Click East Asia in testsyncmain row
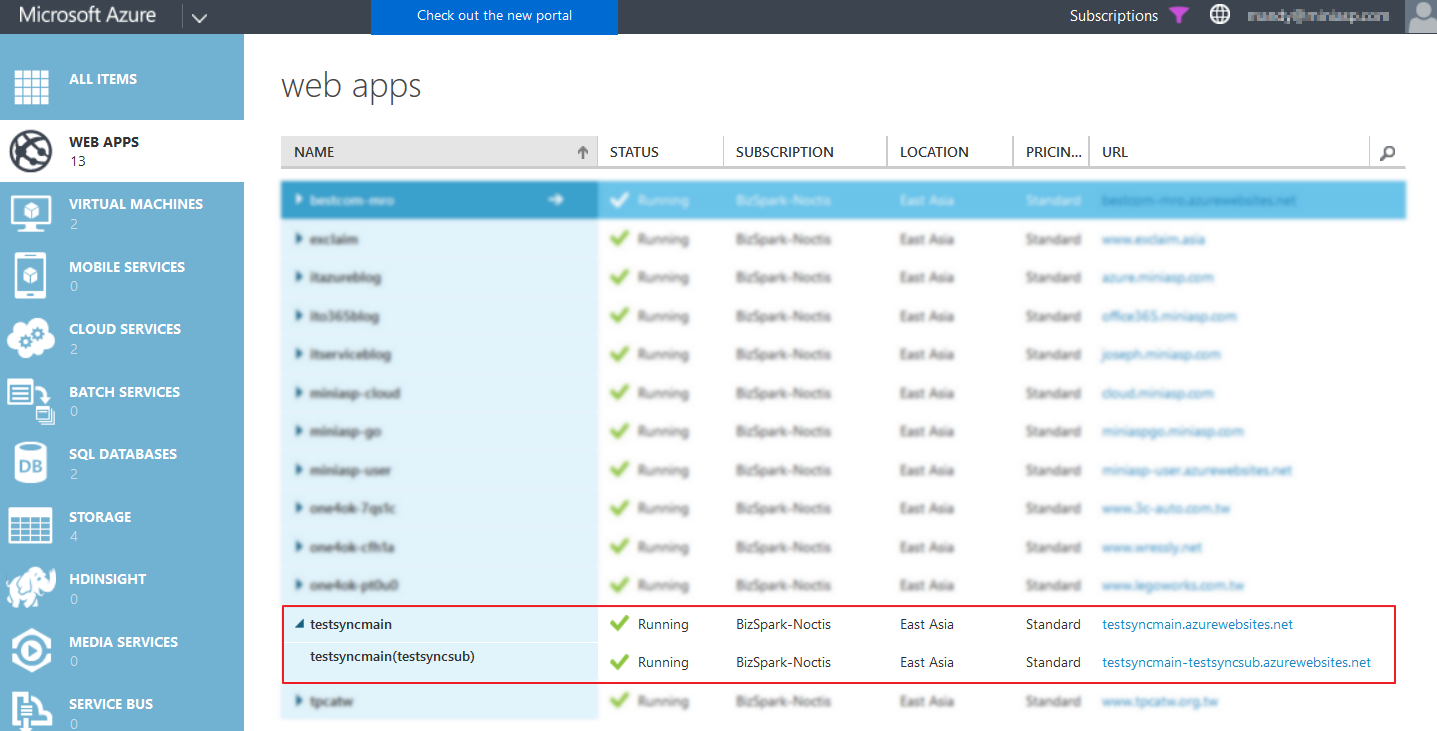1437x731 pixels. 927,624
